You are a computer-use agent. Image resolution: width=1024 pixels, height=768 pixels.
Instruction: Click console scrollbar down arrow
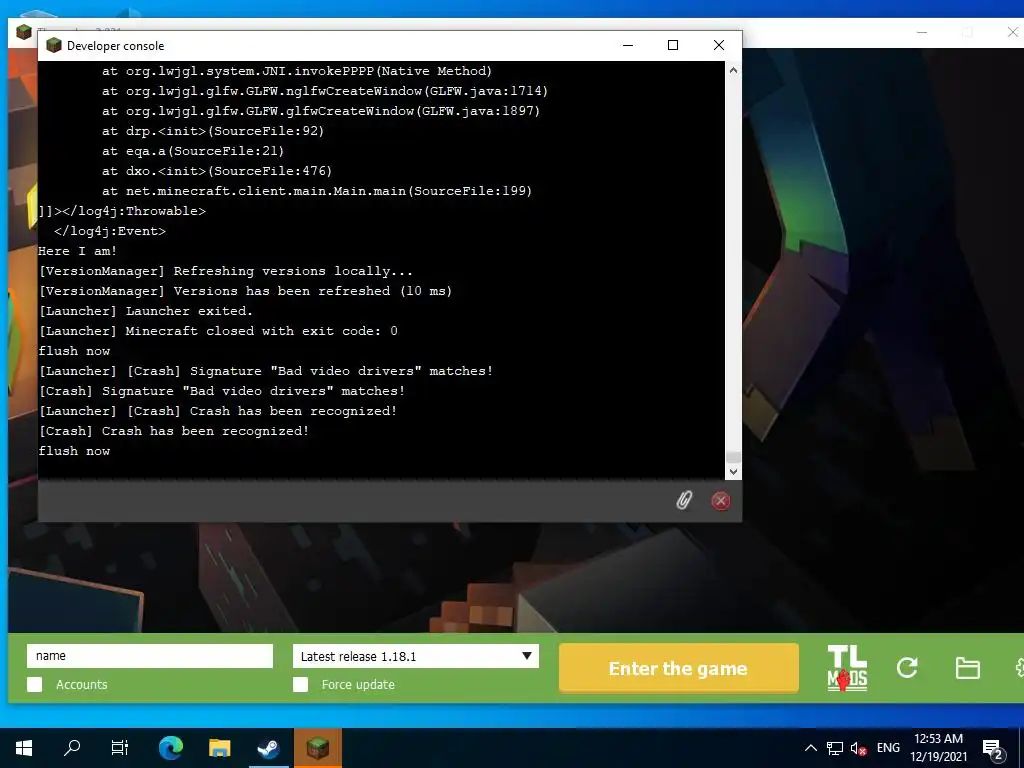coord(733,472)
